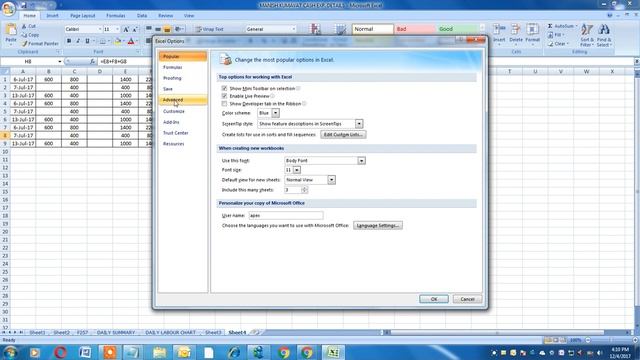Open the Font size dropdown in the dialog
The height and width of the screenshot is (360, 640).
click(x=297, y=170)
